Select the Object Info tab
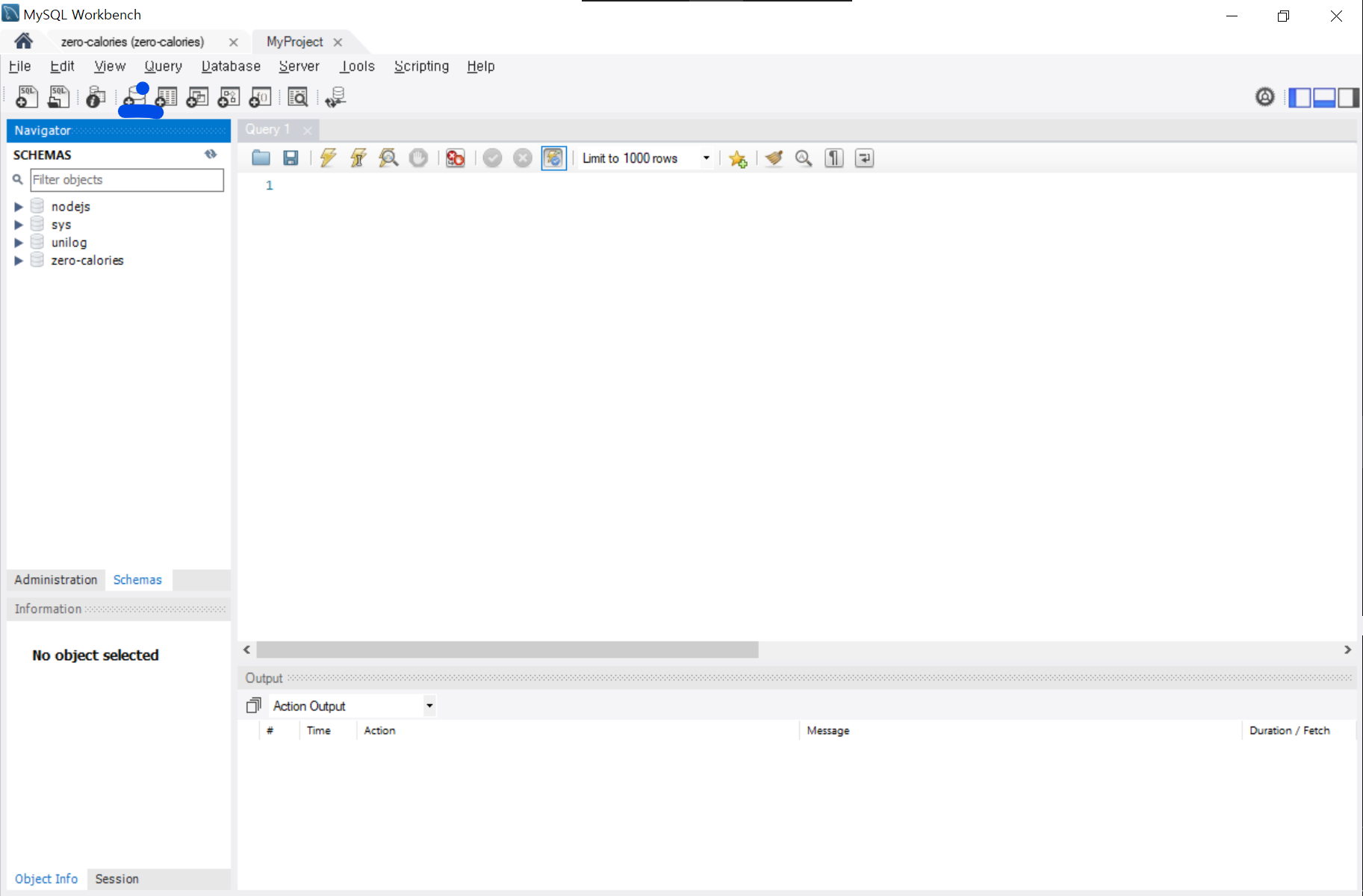 pos(46,879)
